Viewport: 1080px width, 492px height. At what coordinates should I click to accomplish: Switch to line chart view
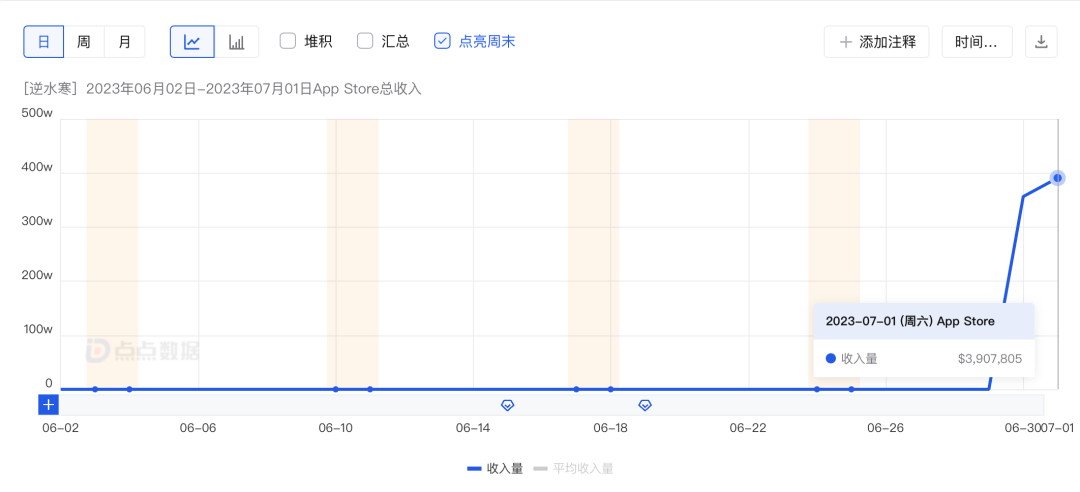tap(192, 42)
